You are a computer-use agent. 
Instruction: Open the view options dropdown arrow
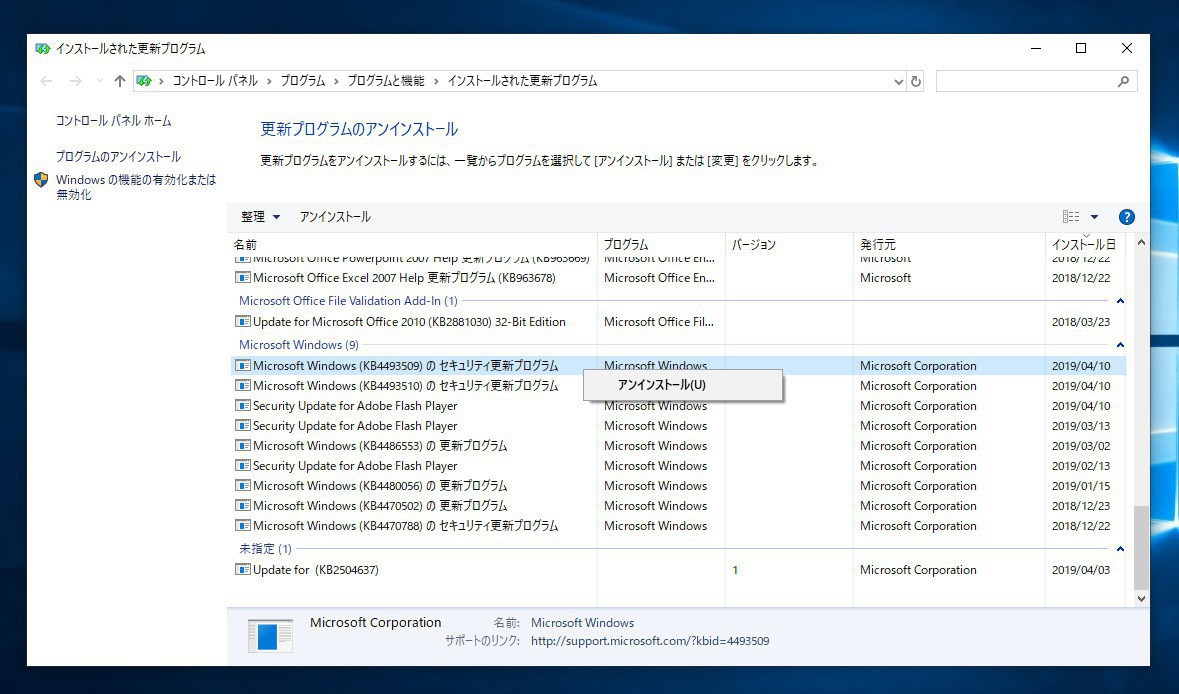tap(1094, 217)
